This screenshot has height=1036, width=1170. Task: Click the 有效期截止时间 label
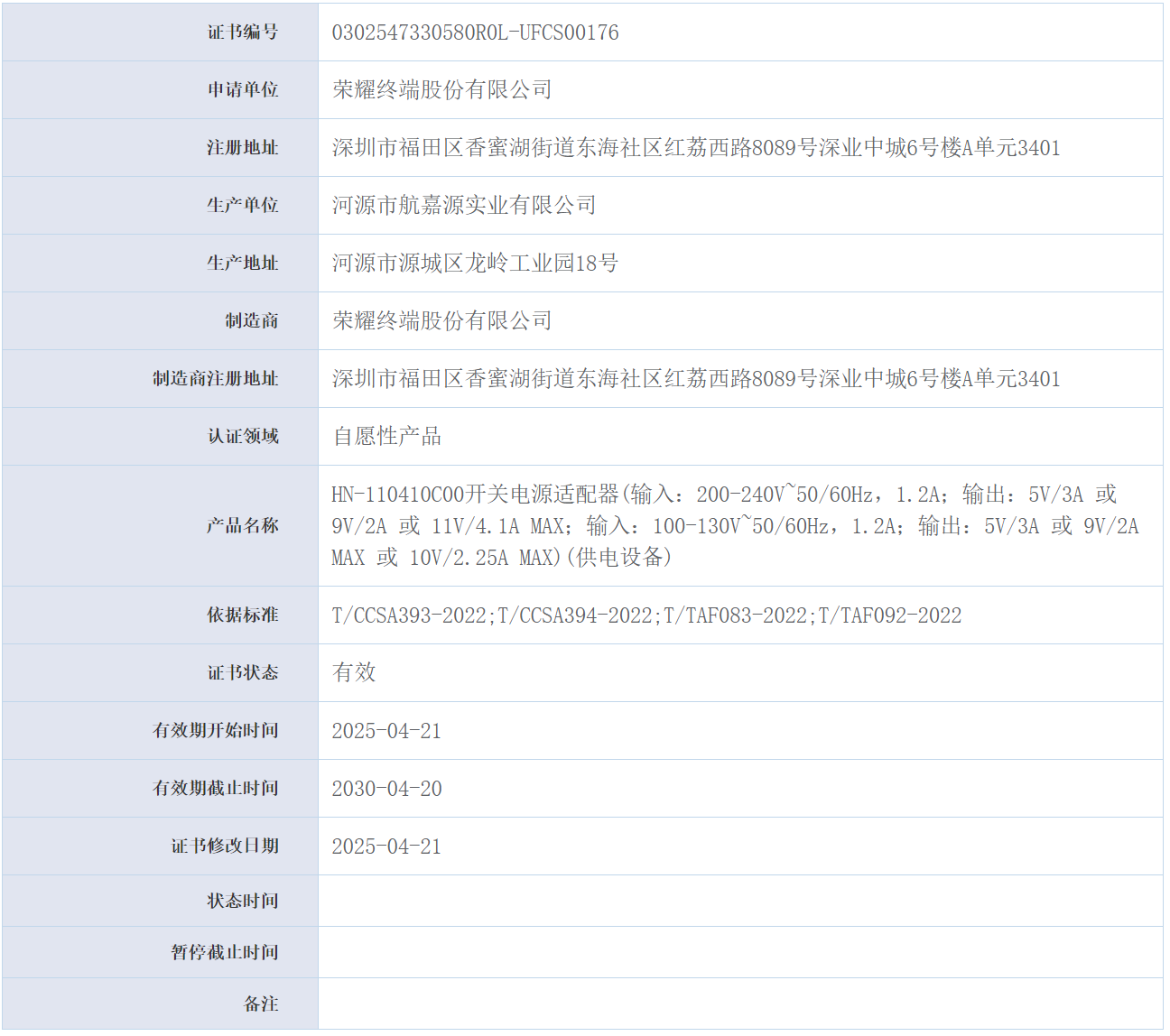[x=216, y=789]
